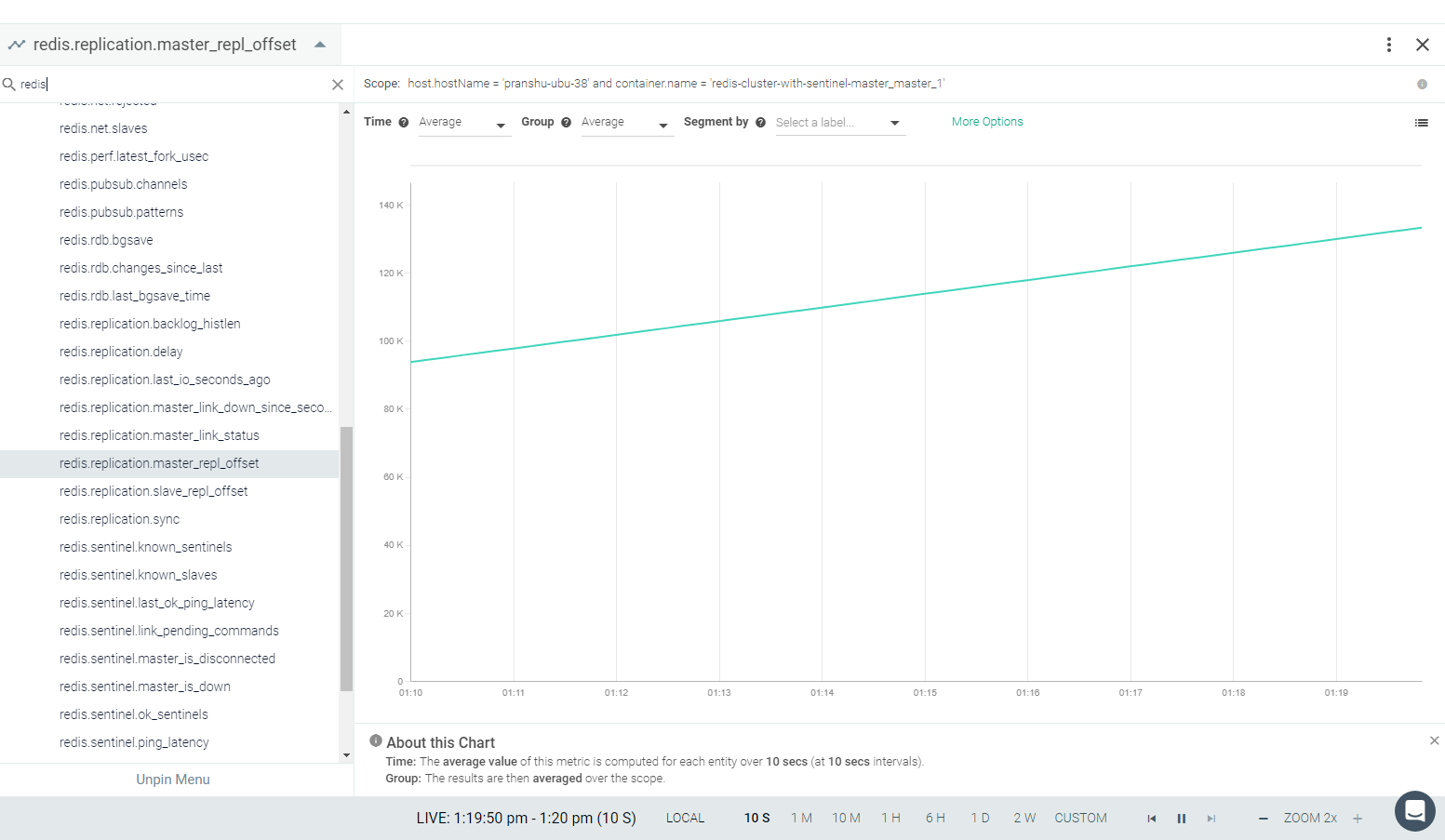The height and width of the screenshot is (840, 1445).
Task: Click the Time help question icon
Action: [404, 123]
